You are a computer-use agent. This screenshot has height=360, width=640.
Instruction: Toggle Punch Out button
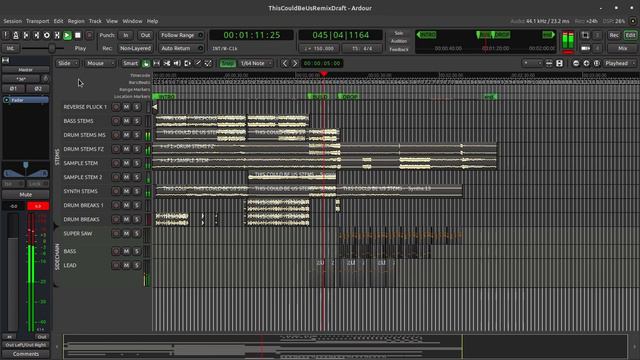[145, 36]
